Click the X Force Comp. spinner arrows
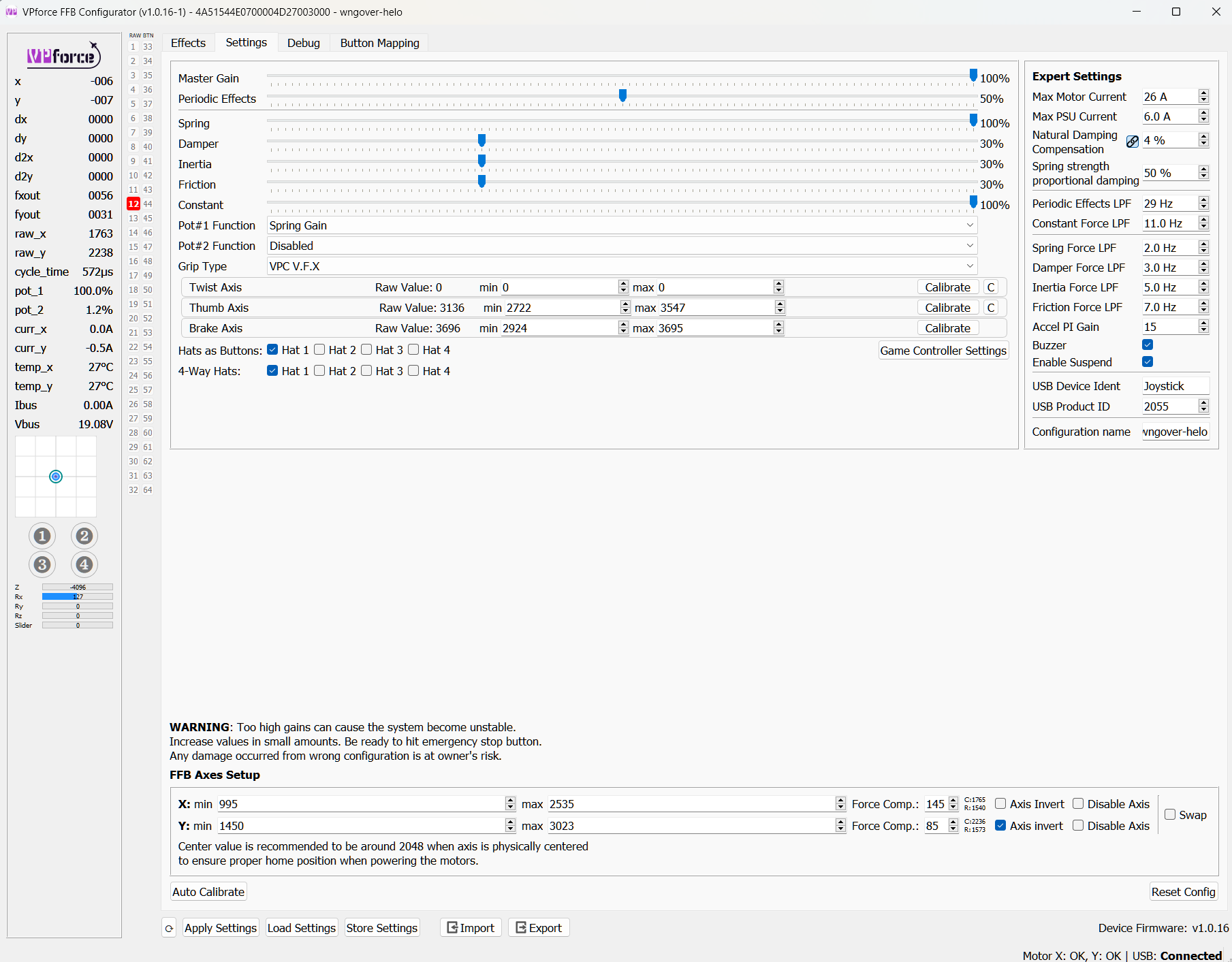 coord(953,804)
